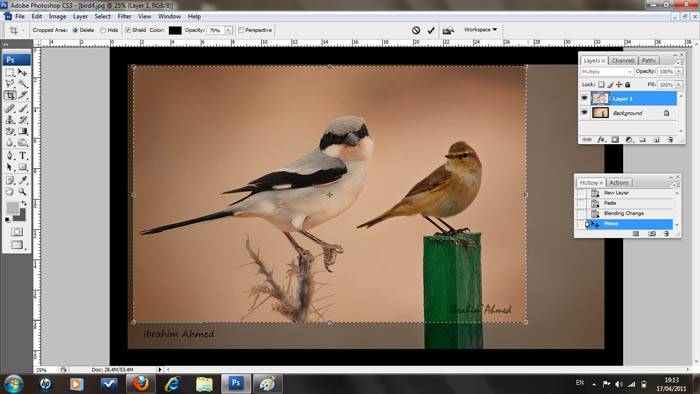The width and height of the screenshot is (700, 394).
Task: Swap foreground and background colors
Action: (23, 203)
